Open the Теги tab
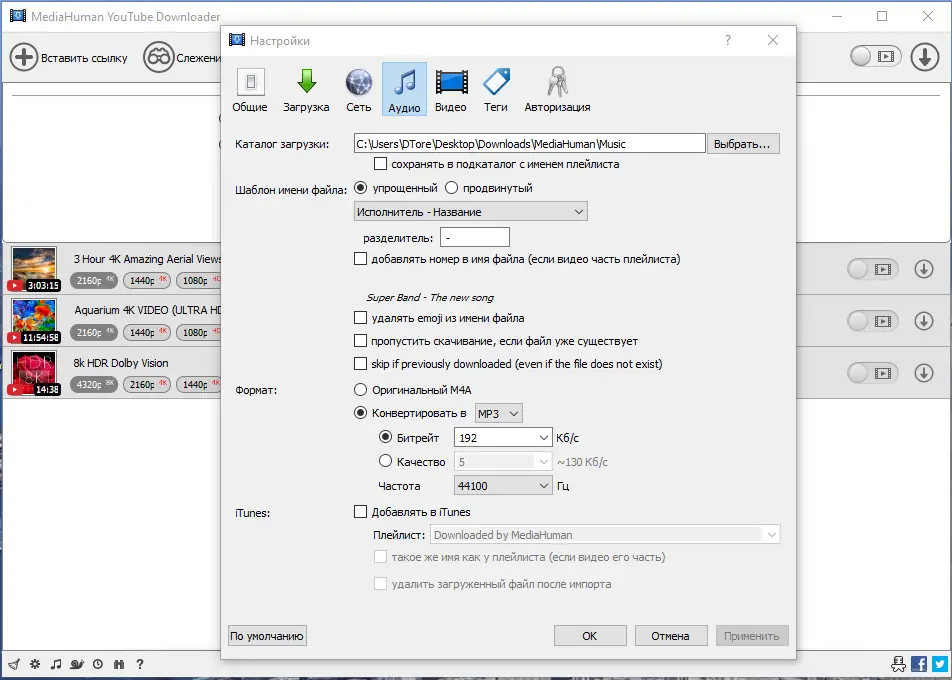Image resolution: width=952 pixels, height=680 pixels. 495,89
